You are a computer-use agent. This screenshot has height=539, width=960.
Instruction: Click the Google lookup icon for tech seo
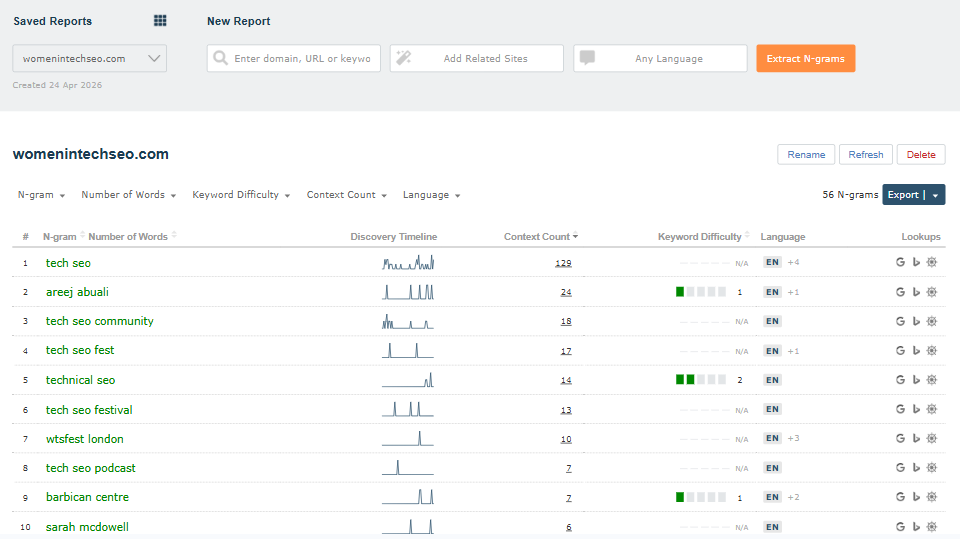click(900, 262)
